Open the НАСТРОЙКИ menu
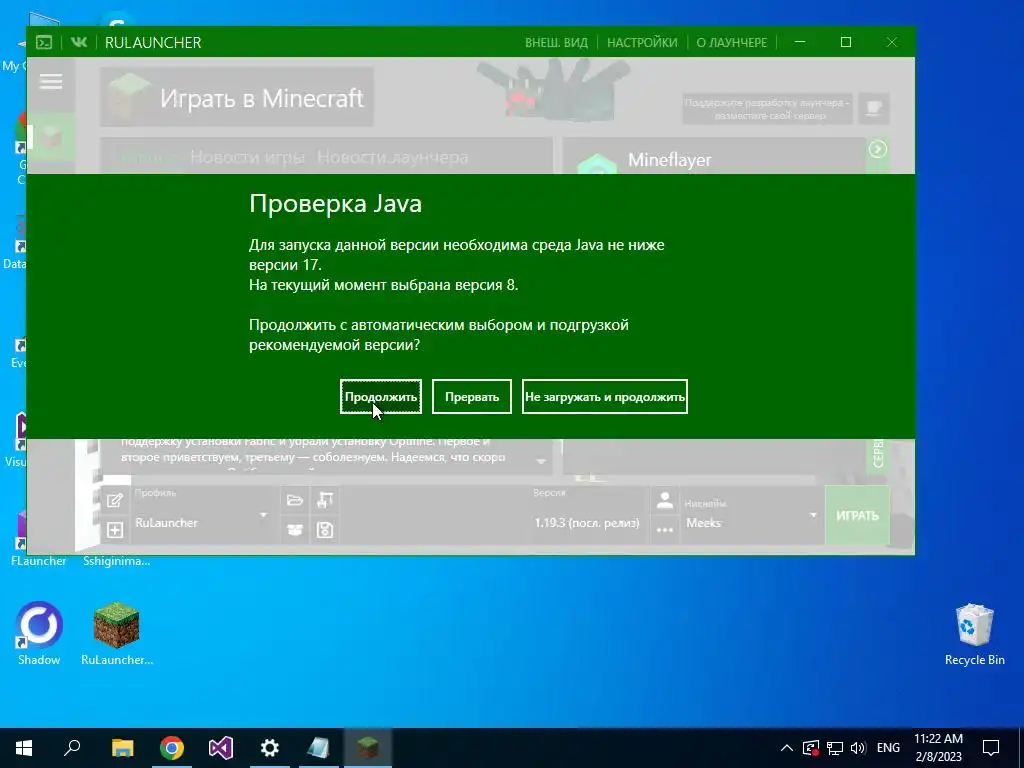The height and width of the screenshot is (768, 1024). tap(642, 42)
